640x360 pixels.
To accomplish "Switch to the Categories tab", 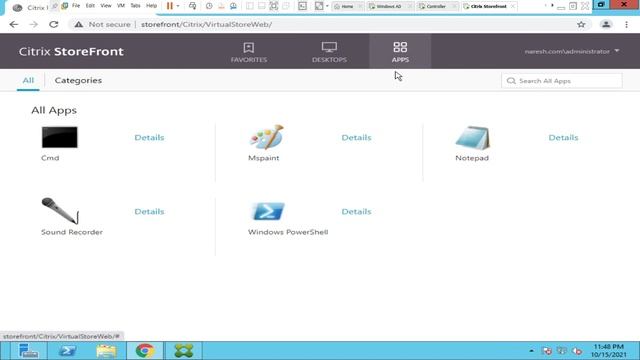I will click(x=78, y=80).
